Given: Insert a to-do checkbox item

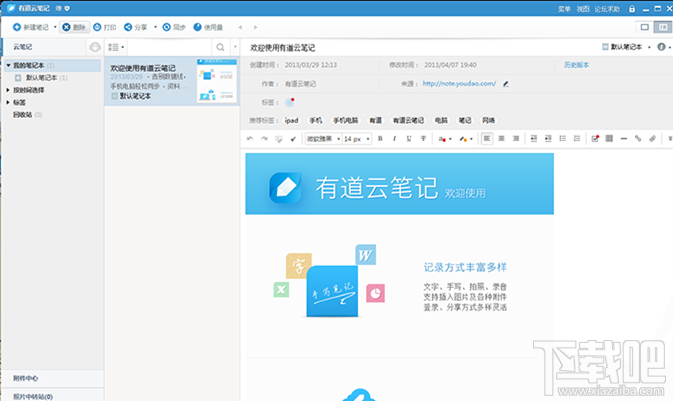Looking at the screenshot, I should (595, 139).
